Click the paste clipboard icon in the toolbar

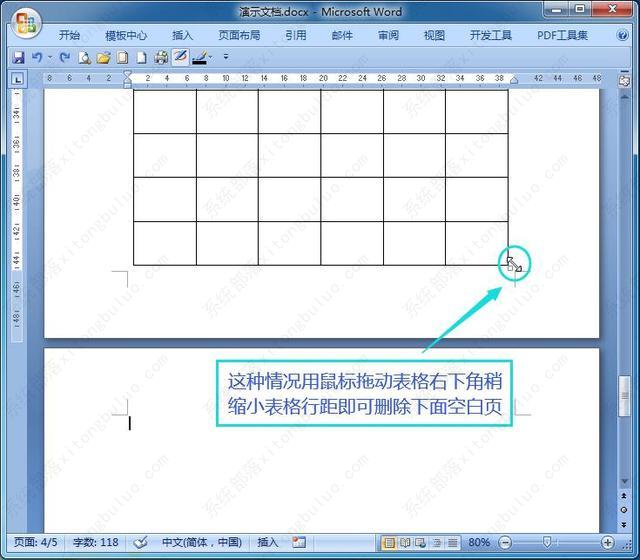tap(122, 58)
